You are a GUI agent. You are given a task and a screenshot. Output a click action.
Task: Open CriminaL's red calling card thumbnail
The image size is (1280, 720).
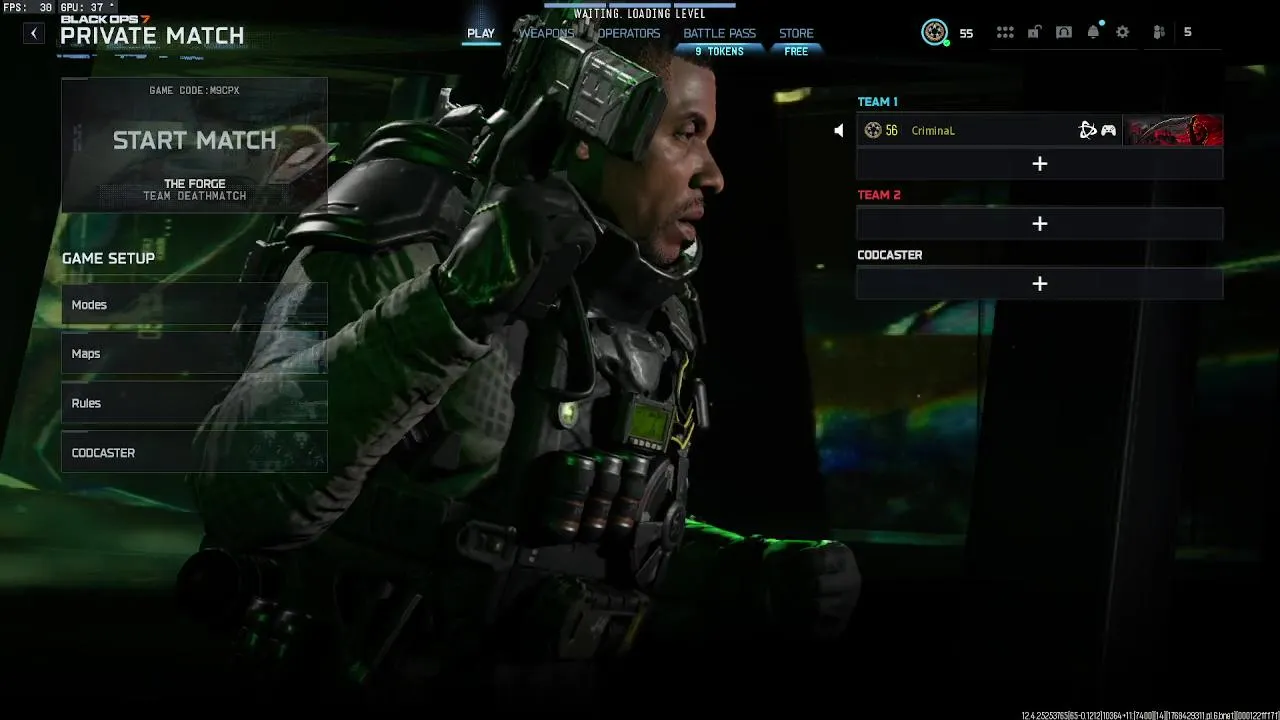point(1173,130)
